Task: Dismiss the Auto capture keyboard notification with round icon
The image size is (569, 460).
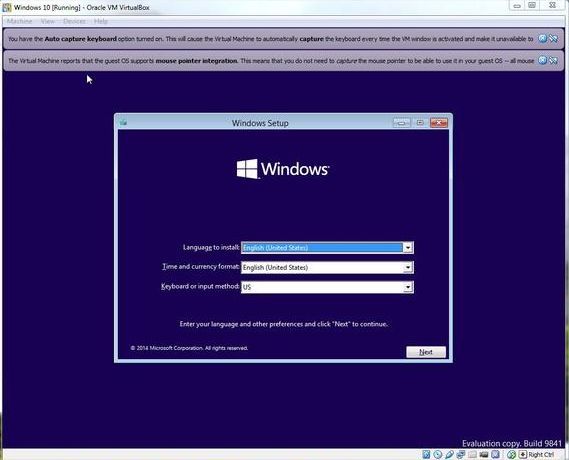Action: pos(543,38)
